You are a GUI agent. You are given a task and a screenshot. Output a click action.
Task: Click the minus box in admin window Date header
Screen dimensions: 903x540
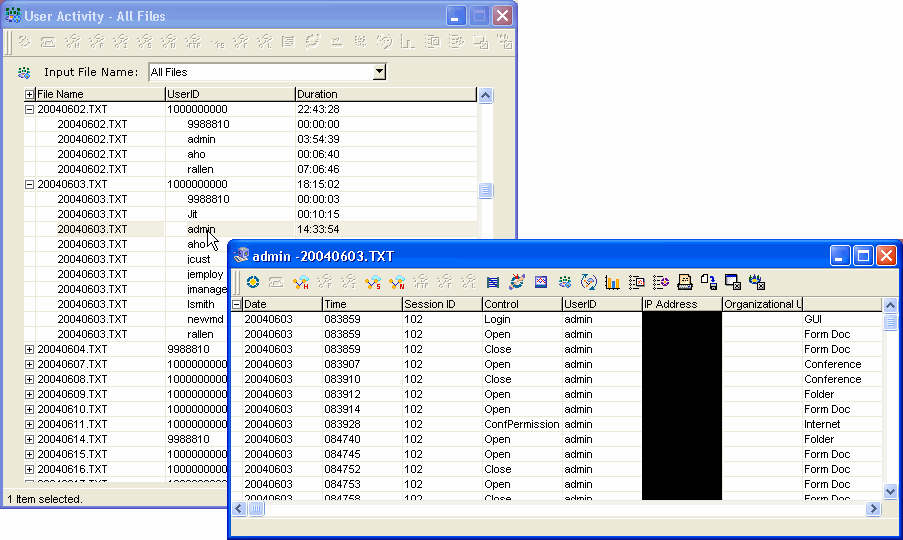pos(237,305)
